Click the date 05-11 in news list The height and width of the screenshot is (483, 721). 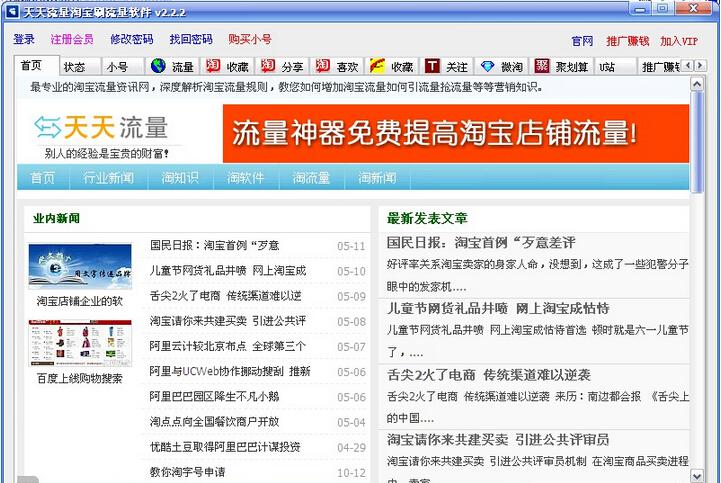point(351,247)
